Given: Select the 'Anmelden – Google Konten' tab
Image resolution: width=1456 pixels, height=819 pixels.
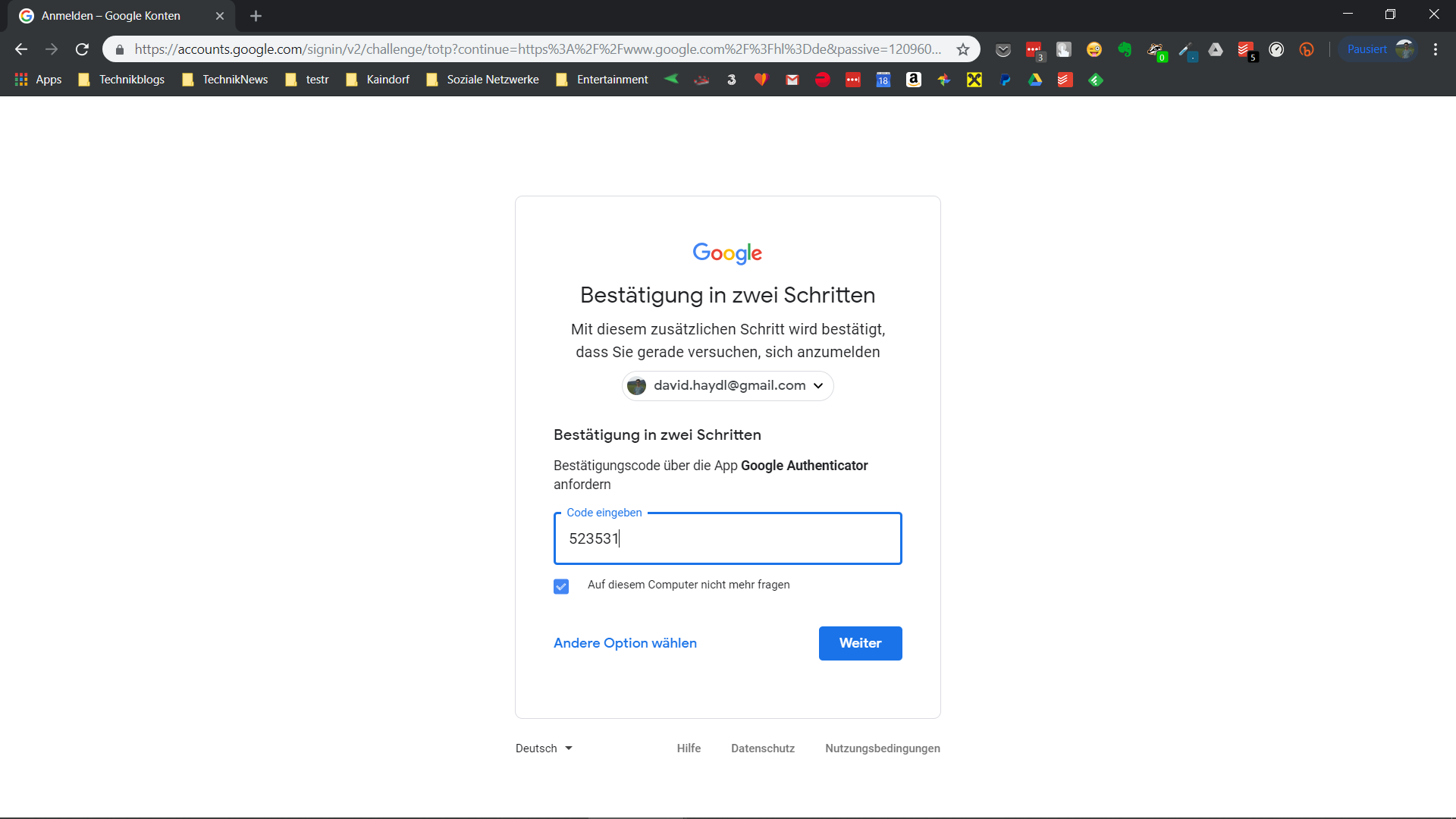Looking at the screenshot, I should (121, 16).
